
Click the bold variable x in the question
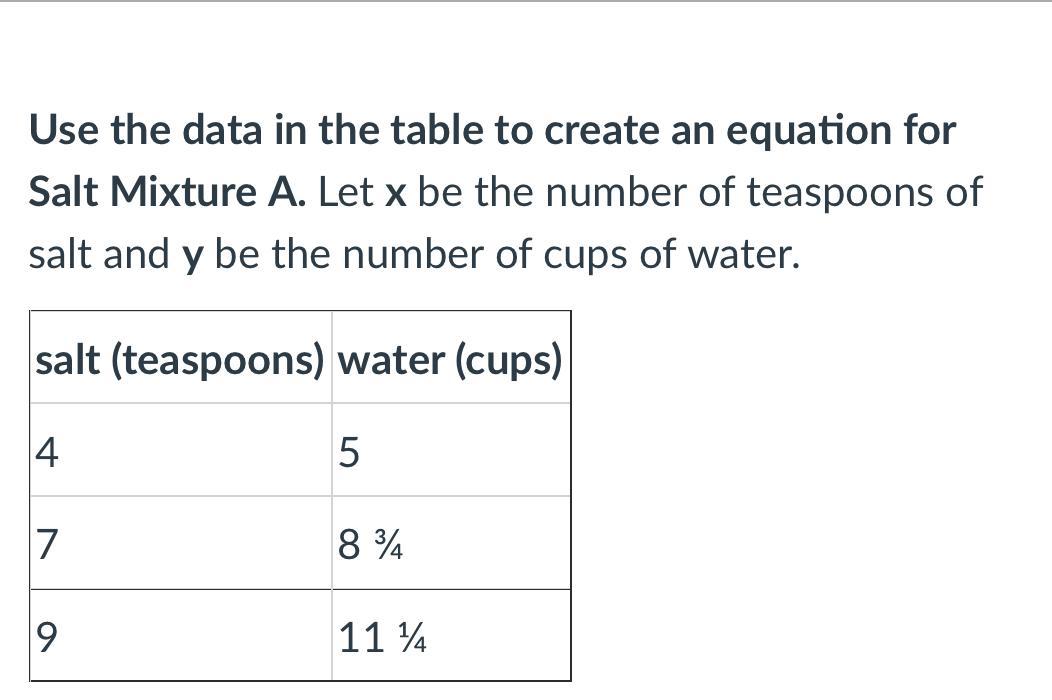point(396,192)
